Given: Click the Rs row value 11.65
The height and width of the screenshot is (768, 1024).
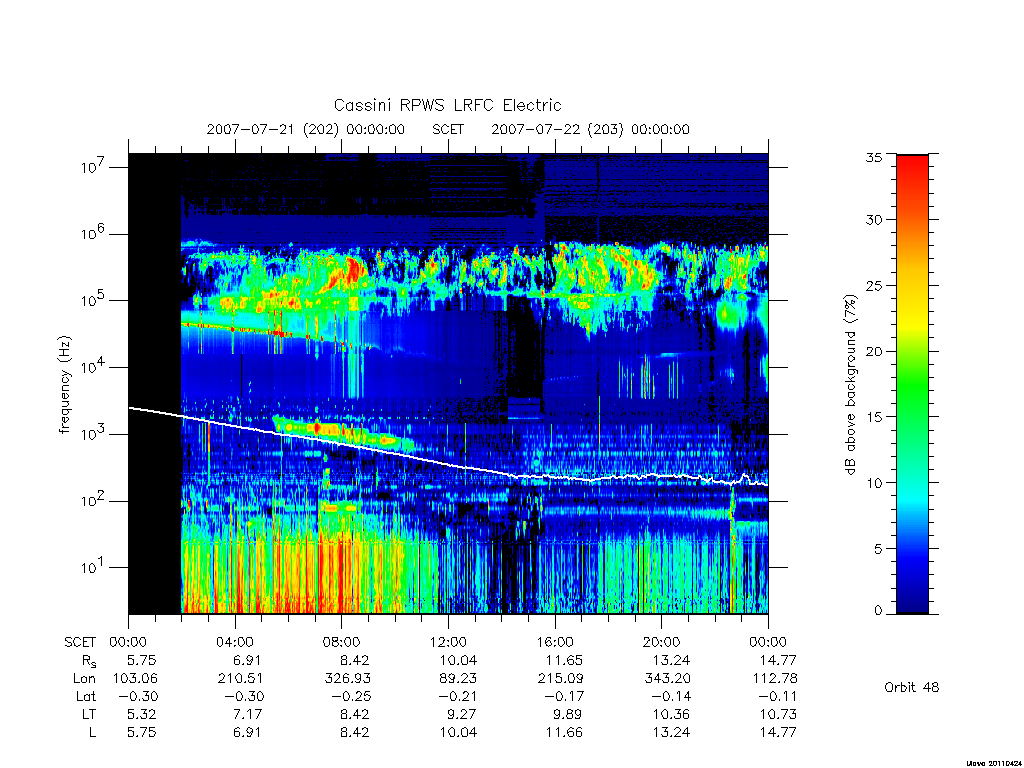Looking at the screenshot, I should pyautogui.click(x=564, y=660).
